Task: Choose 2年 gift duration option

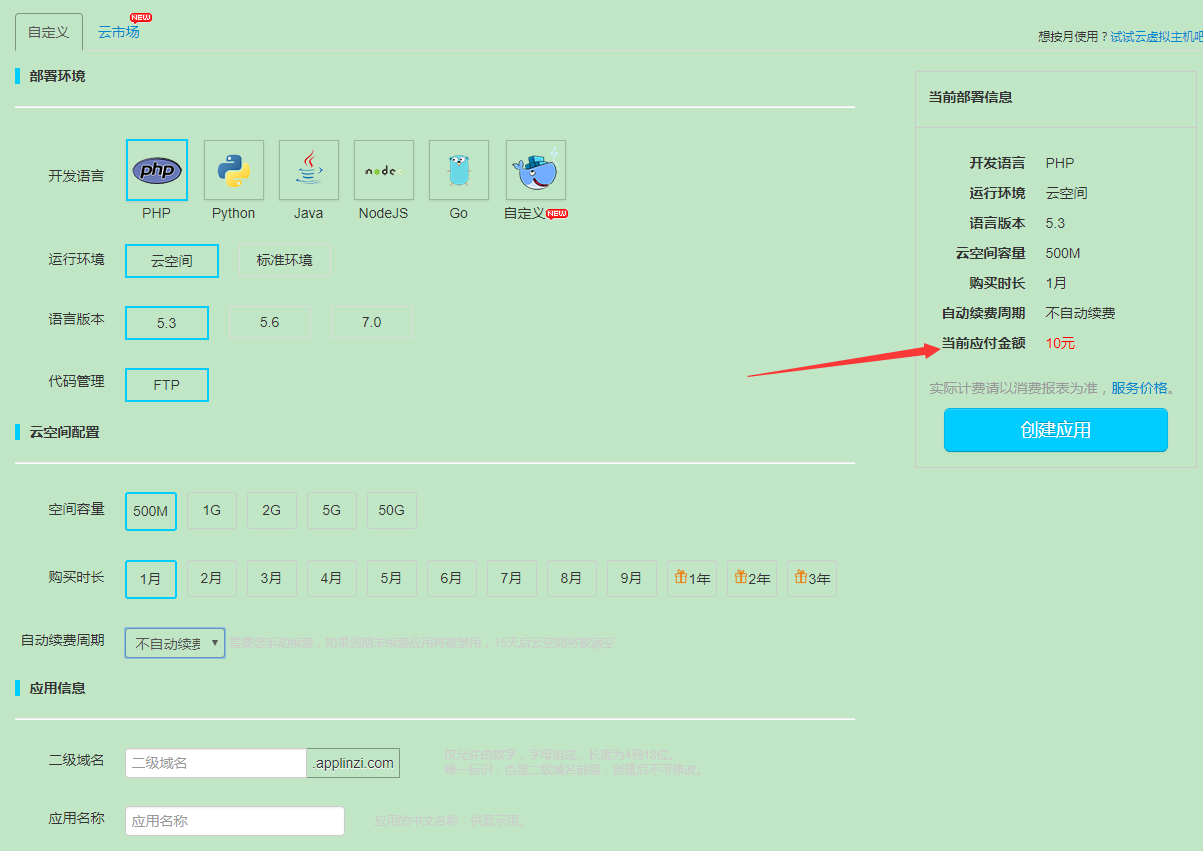Action: (x=752, y=578)
